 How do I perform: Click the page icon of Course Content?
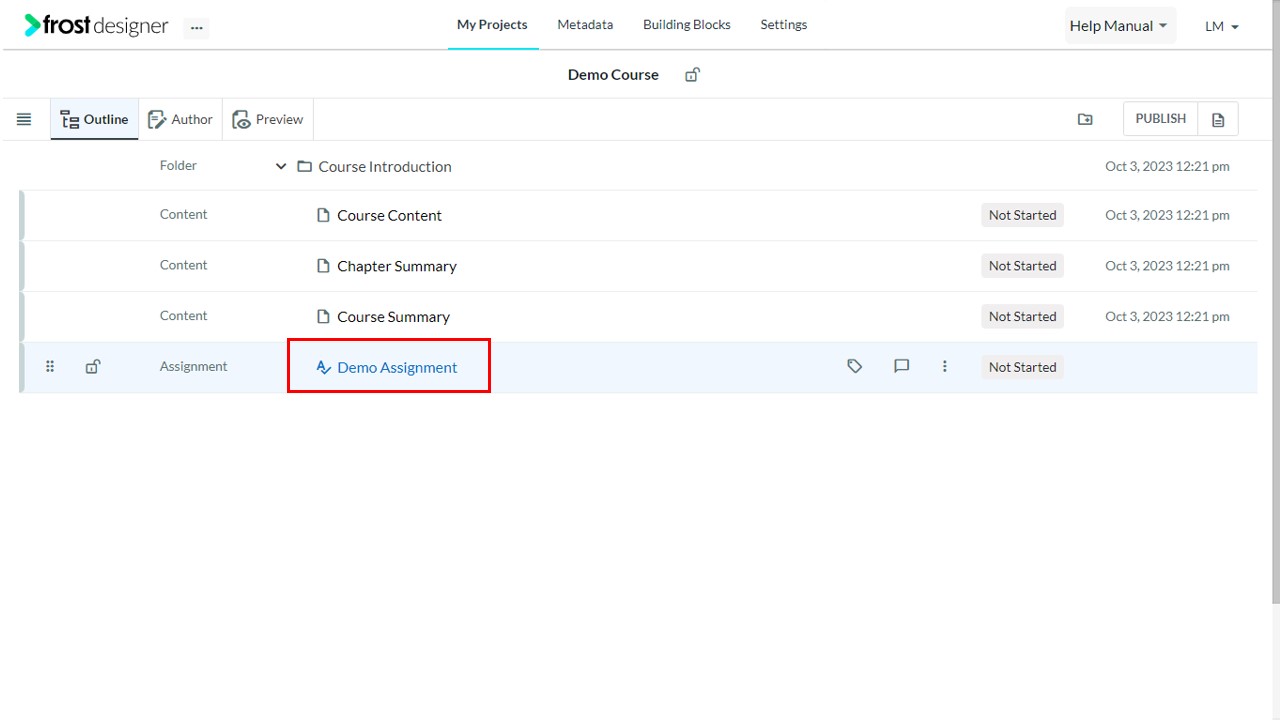point(323,215)
